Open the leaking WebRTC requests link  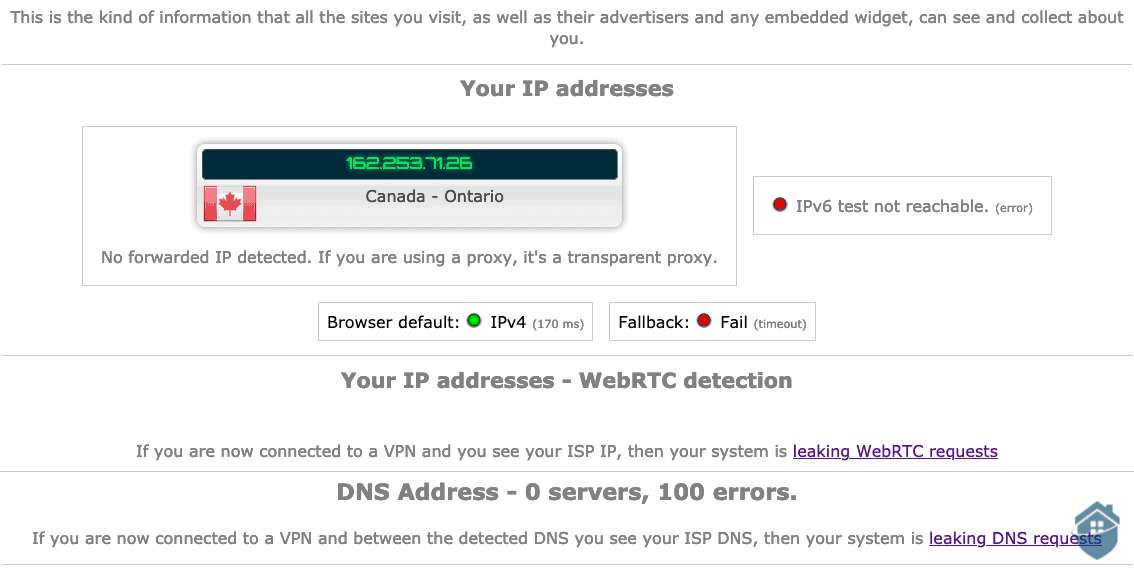click(895, 451)
